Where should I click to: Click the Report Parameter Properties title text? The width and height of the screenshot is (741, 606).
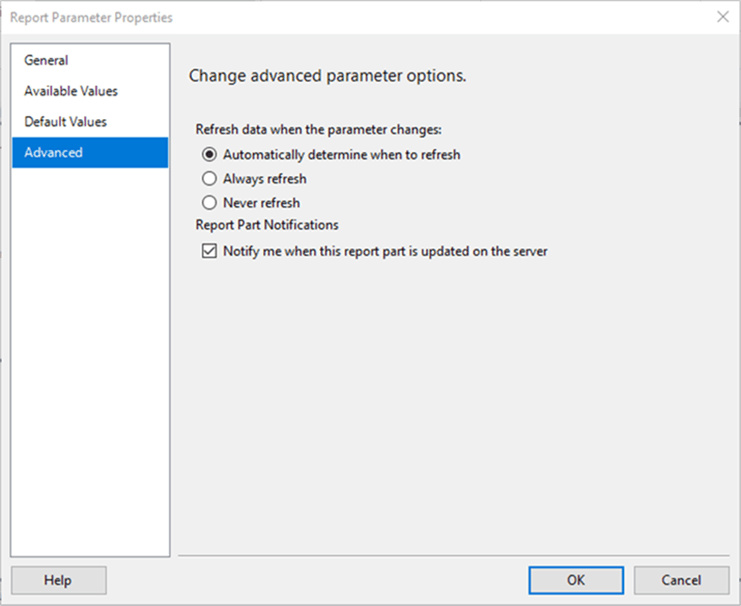point(91,17)
